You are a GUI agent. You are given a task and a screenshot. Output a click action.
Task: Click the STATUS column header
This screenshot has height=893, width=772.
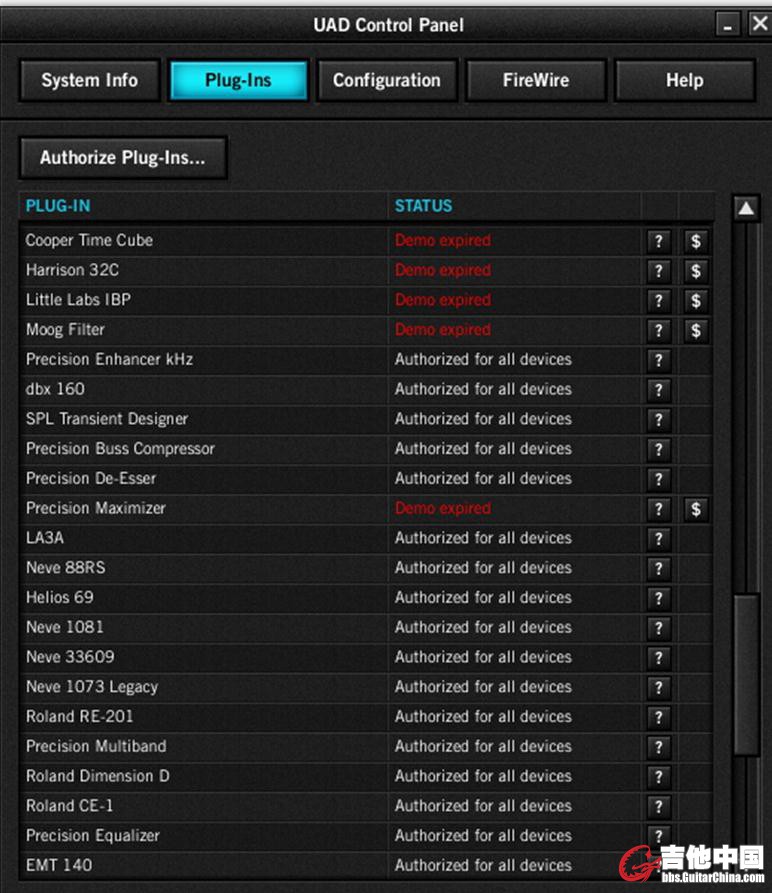click(x=424, y=206)
